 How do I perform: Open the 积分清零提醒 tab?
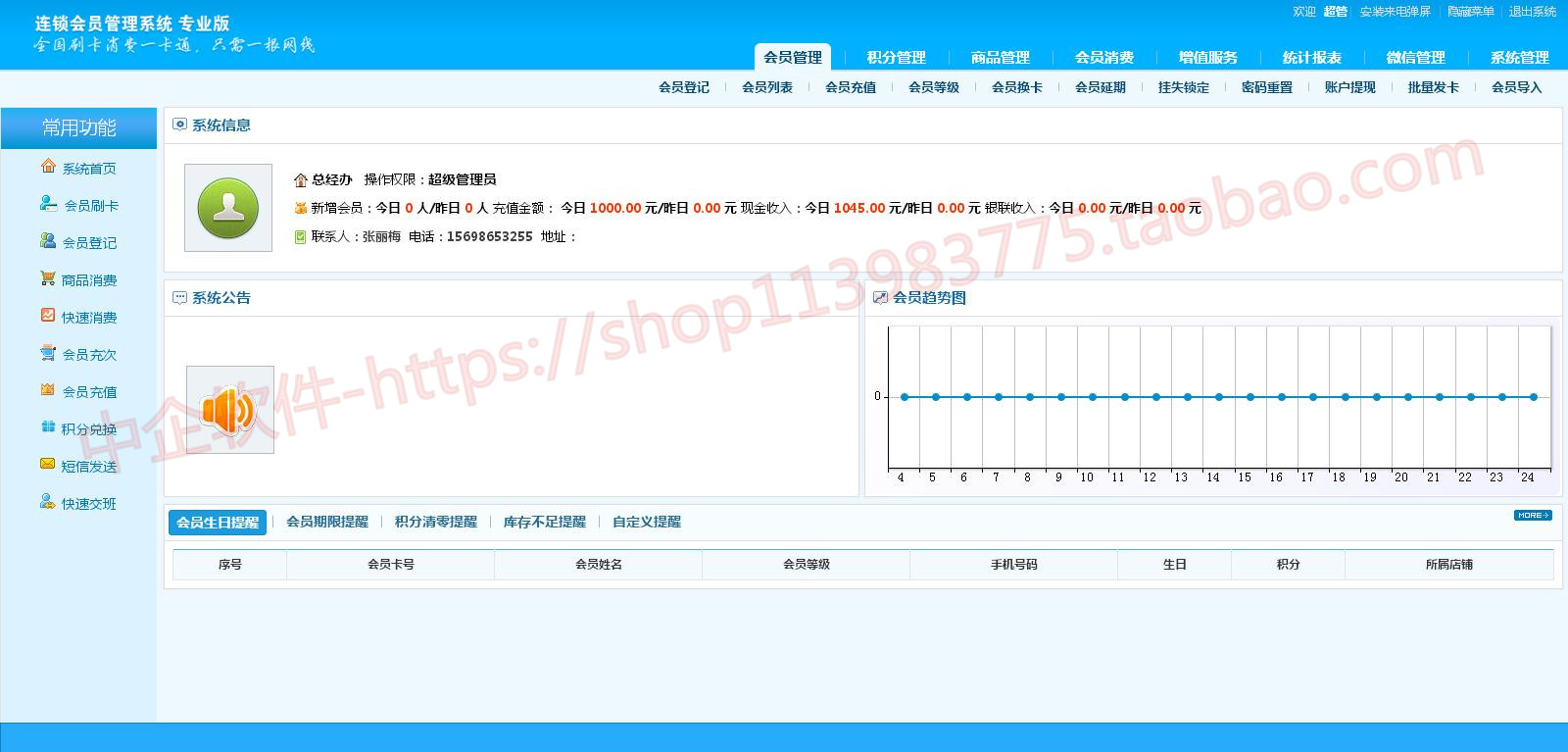tap(436, 523)
